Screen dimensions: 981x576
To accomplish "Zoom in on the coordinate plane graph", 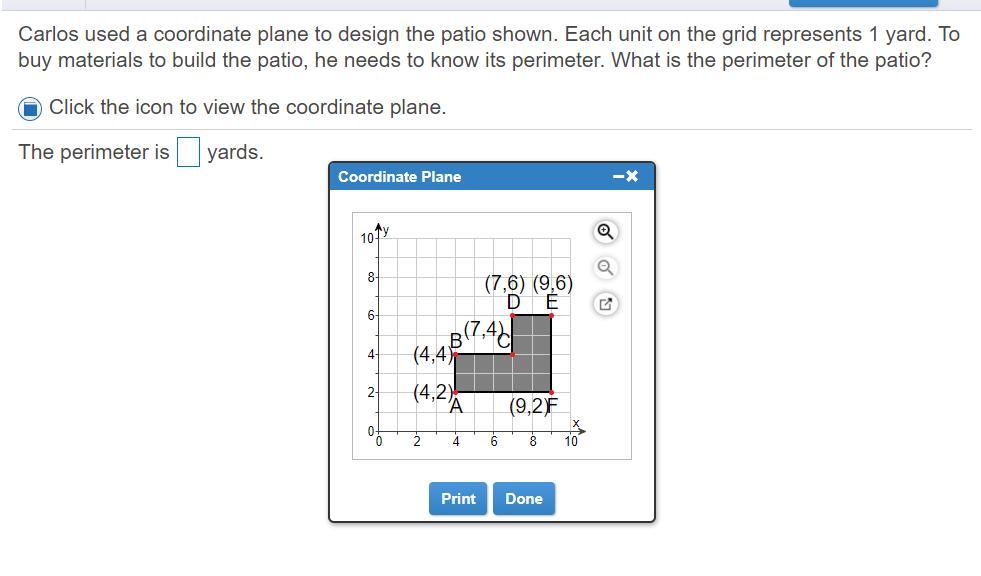I will pos(605,232).
